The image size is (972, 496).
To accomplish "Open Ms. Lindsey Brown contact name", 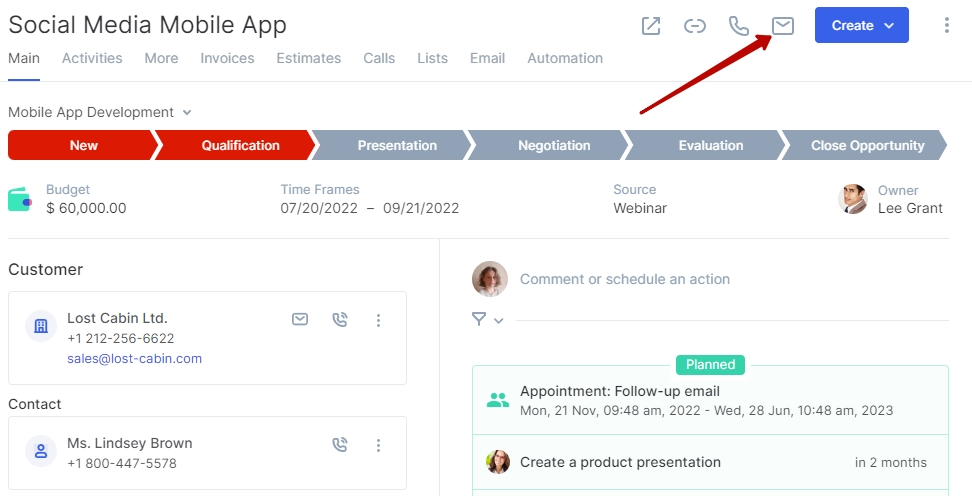I will point(130,443).
